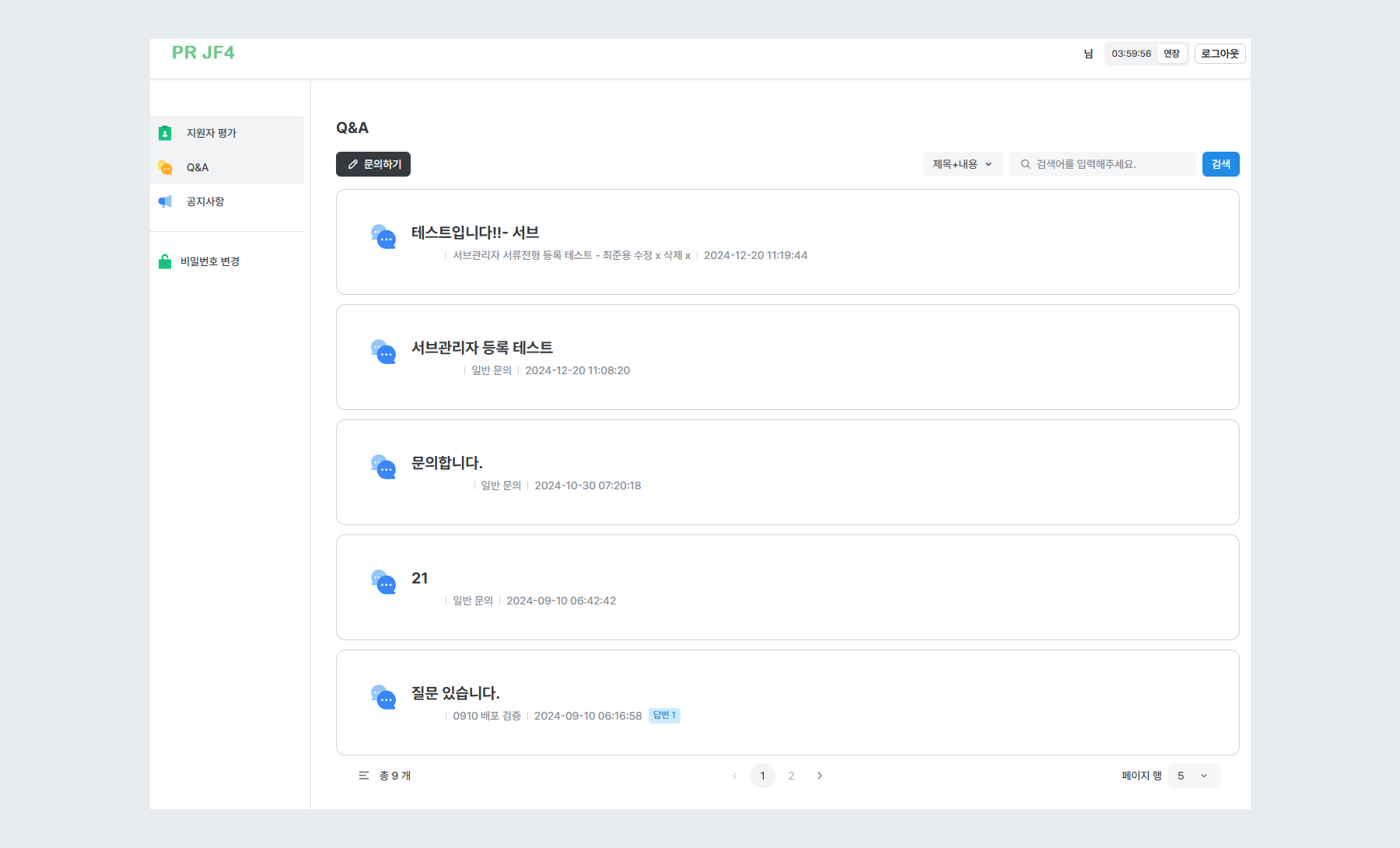The height and width of the screenshot is (848, 1400).
Task: Click the 로그아웃 button
Action: (x=1219, y=53)
